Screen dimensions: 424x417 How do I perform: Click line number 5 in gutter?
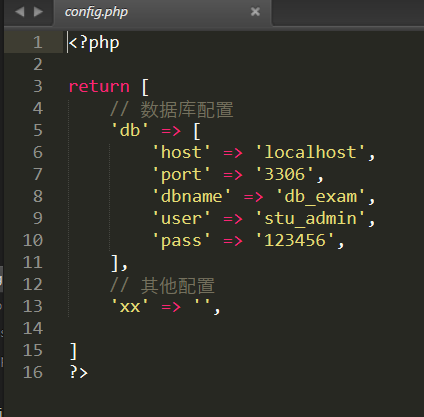pyautogui.click(x=38, y=130)
